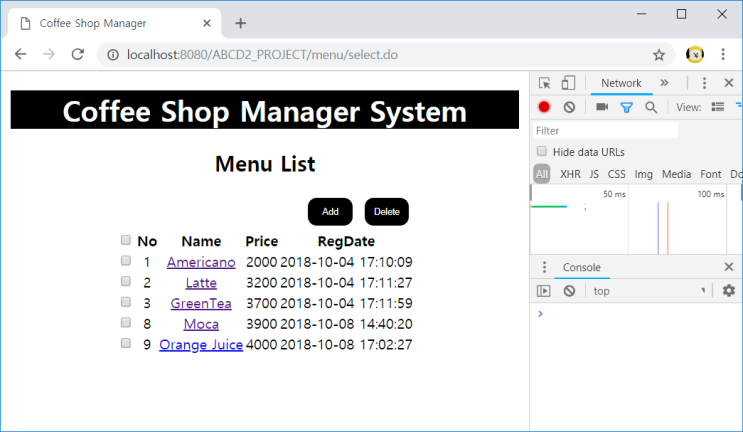Check the box for the Americano row
The image size is (743, 432).
pos(126,261)
